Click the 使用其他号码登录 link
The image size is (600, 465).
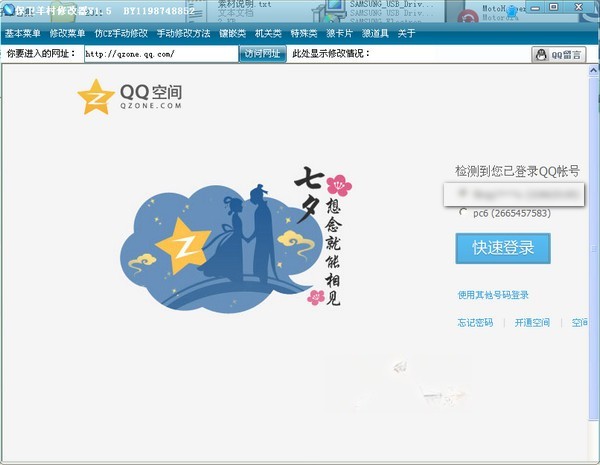tap(493, 295)
